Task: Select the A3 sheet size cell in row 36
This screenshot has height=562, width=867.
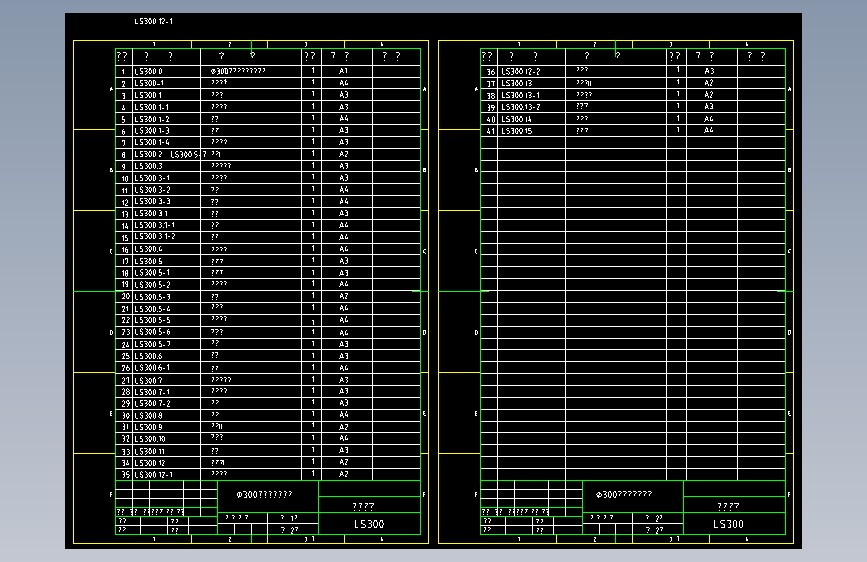Action: click(709, 71)
